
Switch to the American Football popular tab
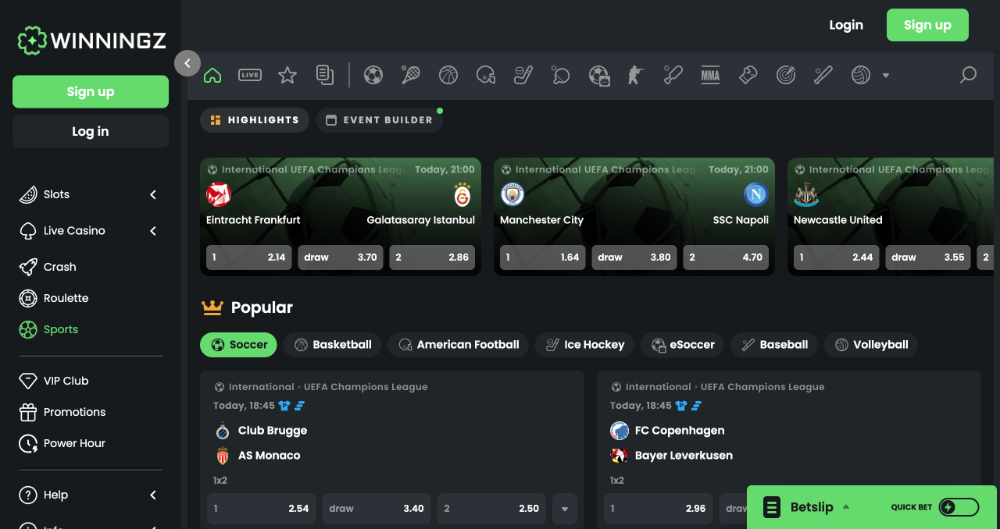(458, 345)
